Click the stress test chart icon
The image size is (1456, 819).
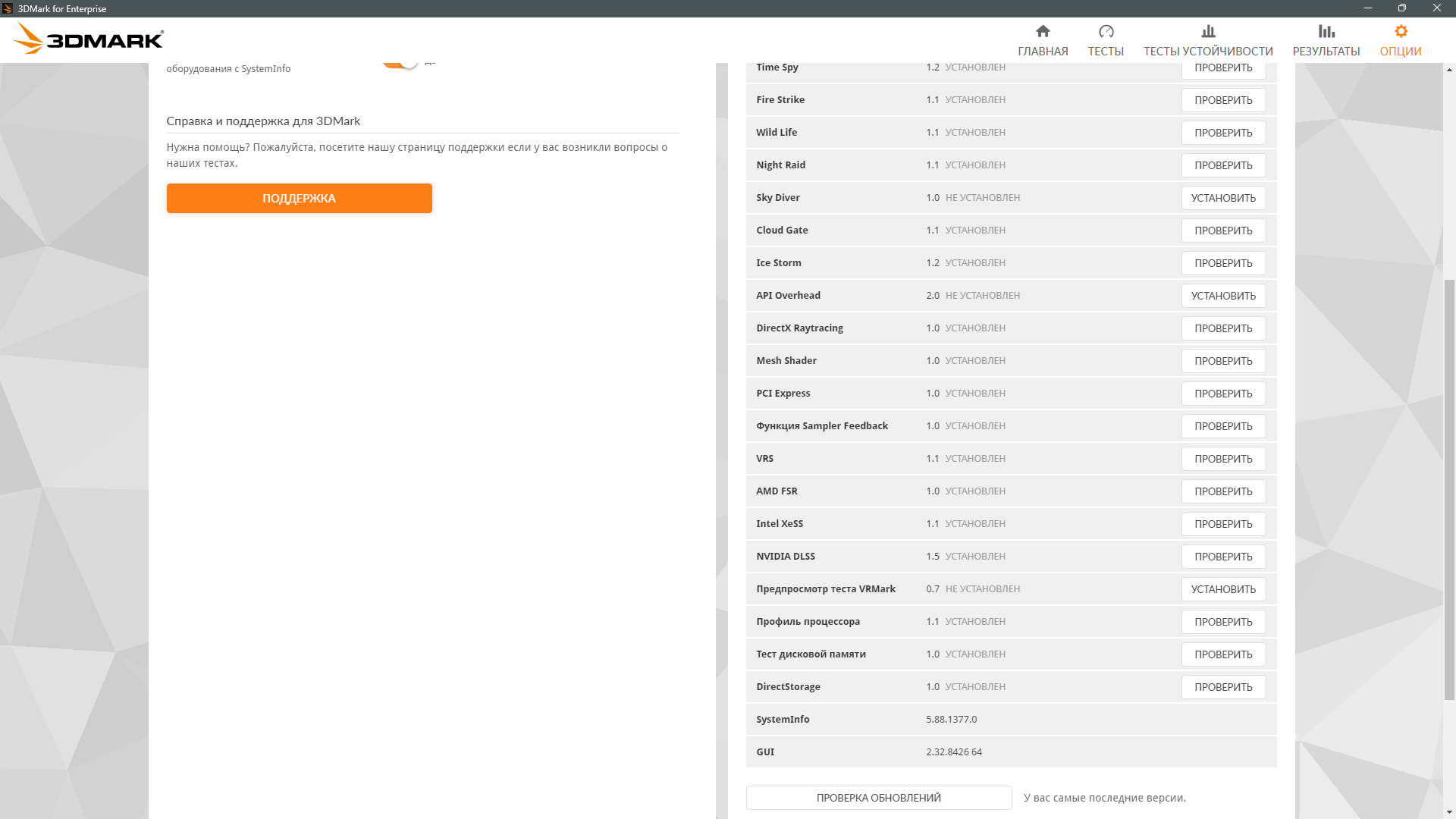click(1208, 31)
